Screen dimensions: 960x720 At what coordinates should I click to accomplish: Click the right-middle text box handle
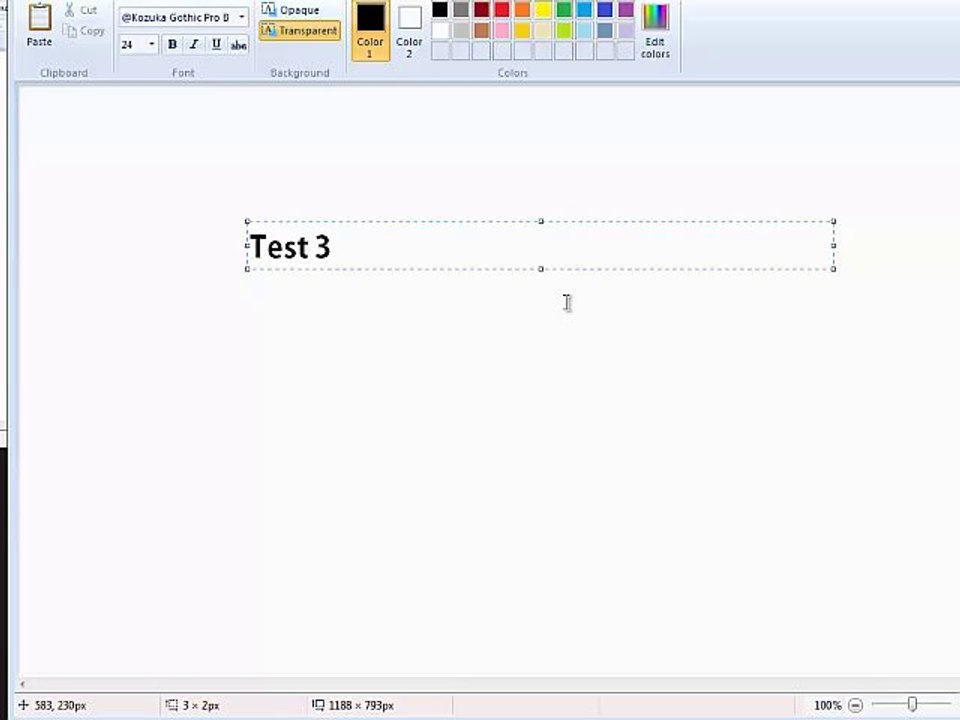point(833,246)
